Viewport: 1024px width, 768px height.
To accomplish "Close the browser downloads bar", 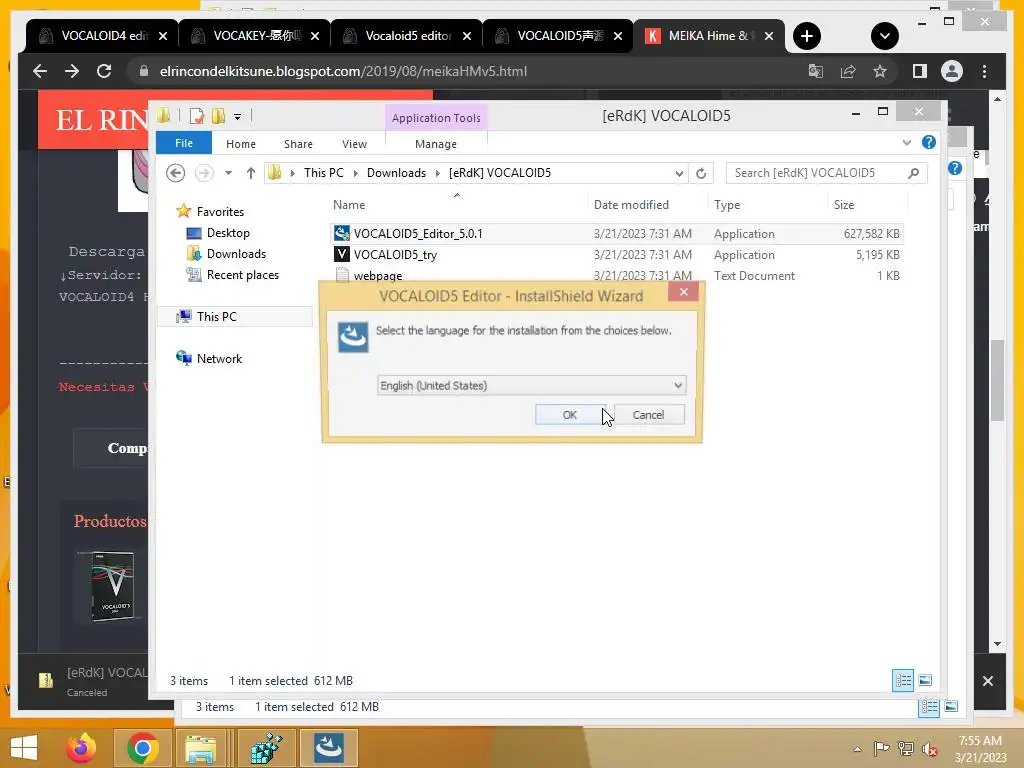I will click(x=988, y=681).
